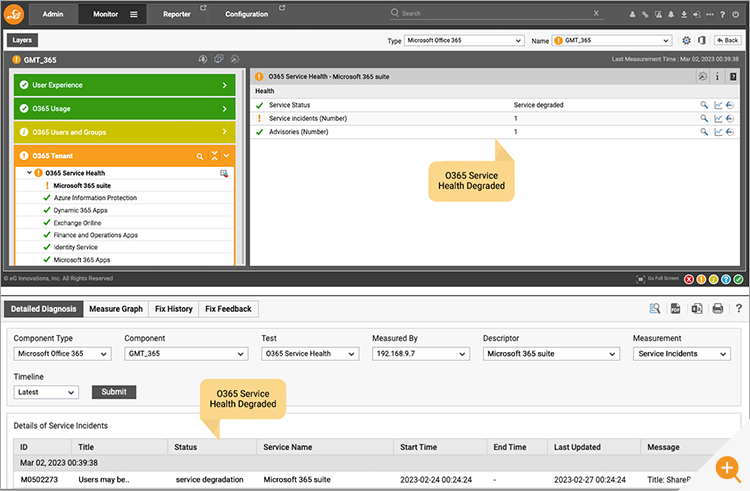Open the Measured By dropdown
This screenshot has width=750, height=491.
(x=421, y=354)
